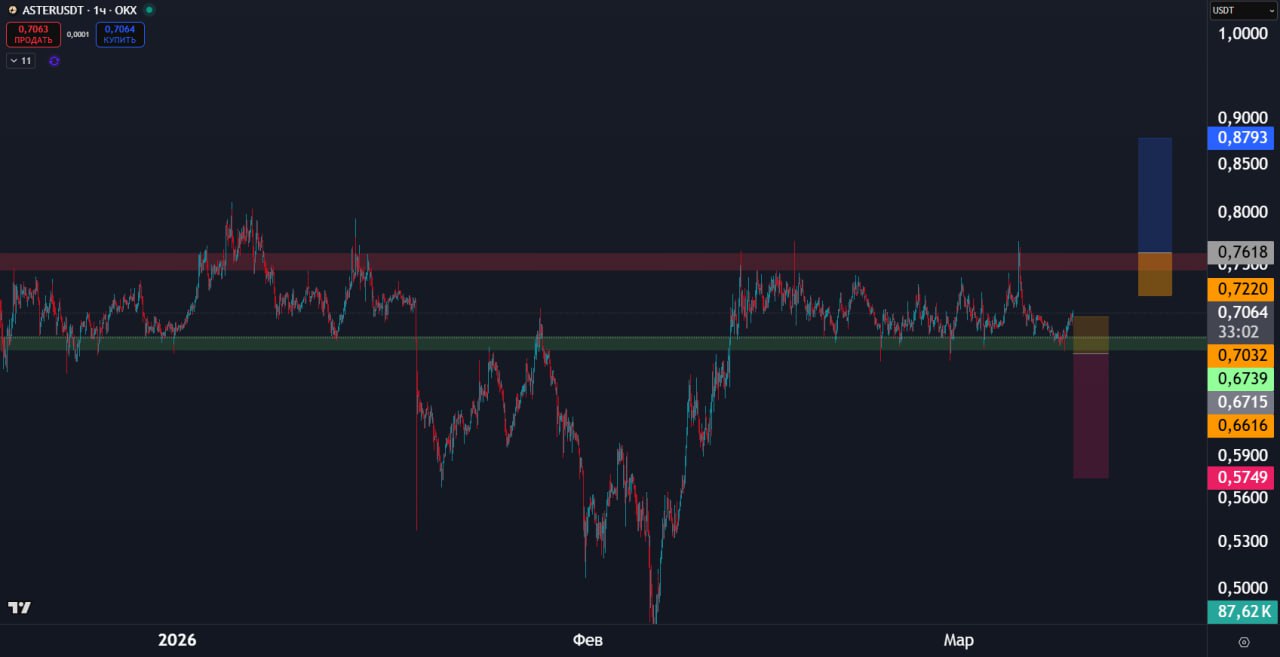Select the green horizontal support zone
1280x657 pixels.
[603, 343]
